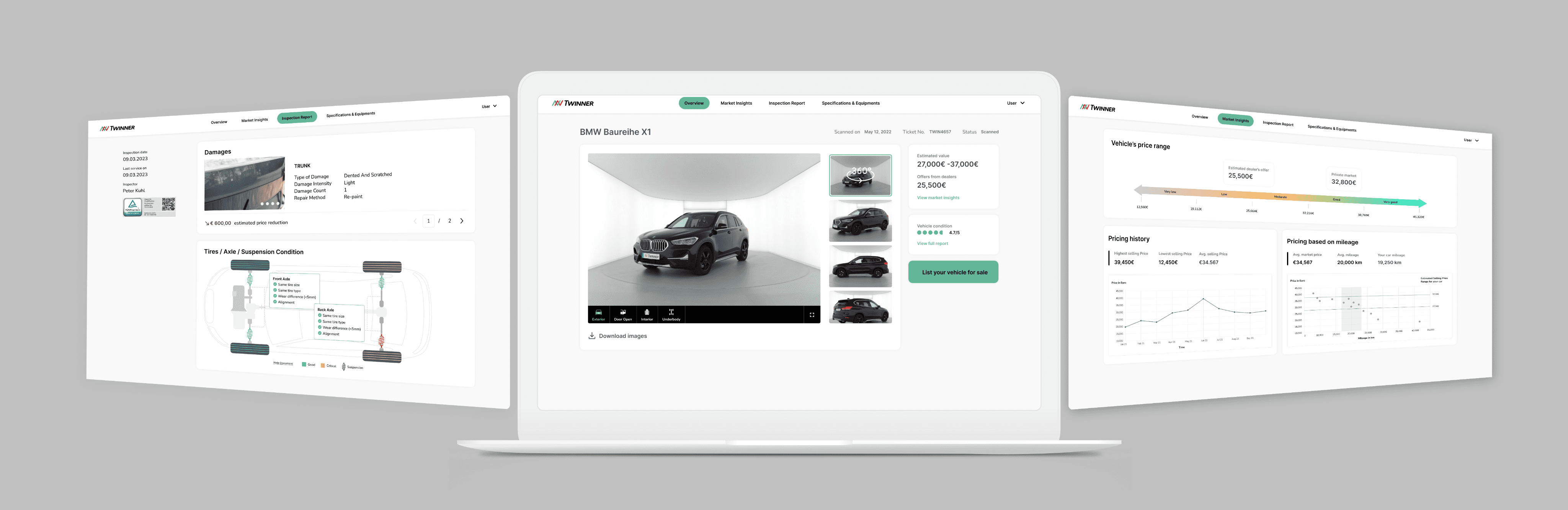1568x510 pixels.
Task: Click the QR code under inspector Peter Kuhl
Action: 168,204
